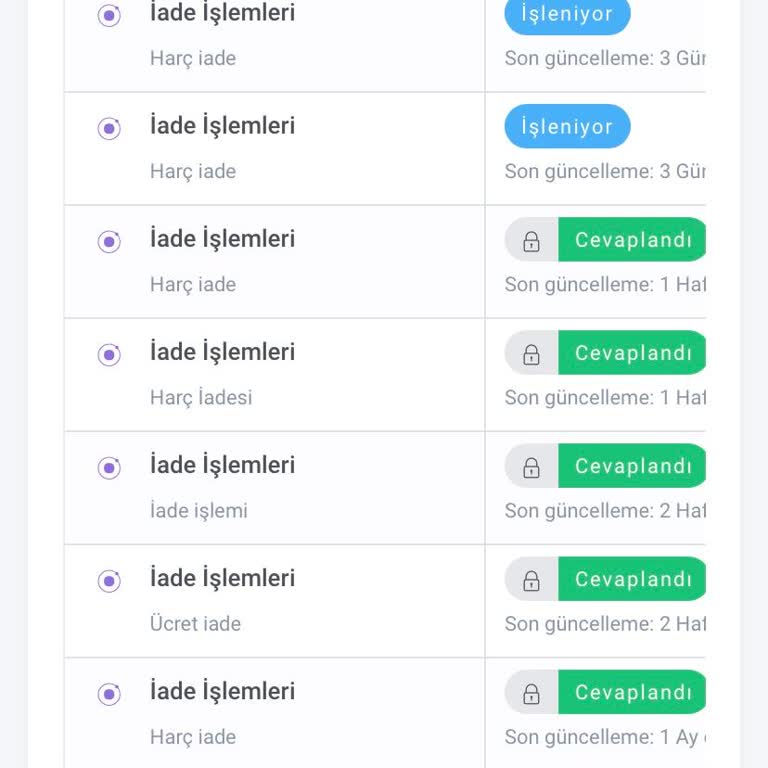The image size is (768, 768).
Task: Click the purple icon of the first Cevaplandı ticket
Action: pos(109,242)
